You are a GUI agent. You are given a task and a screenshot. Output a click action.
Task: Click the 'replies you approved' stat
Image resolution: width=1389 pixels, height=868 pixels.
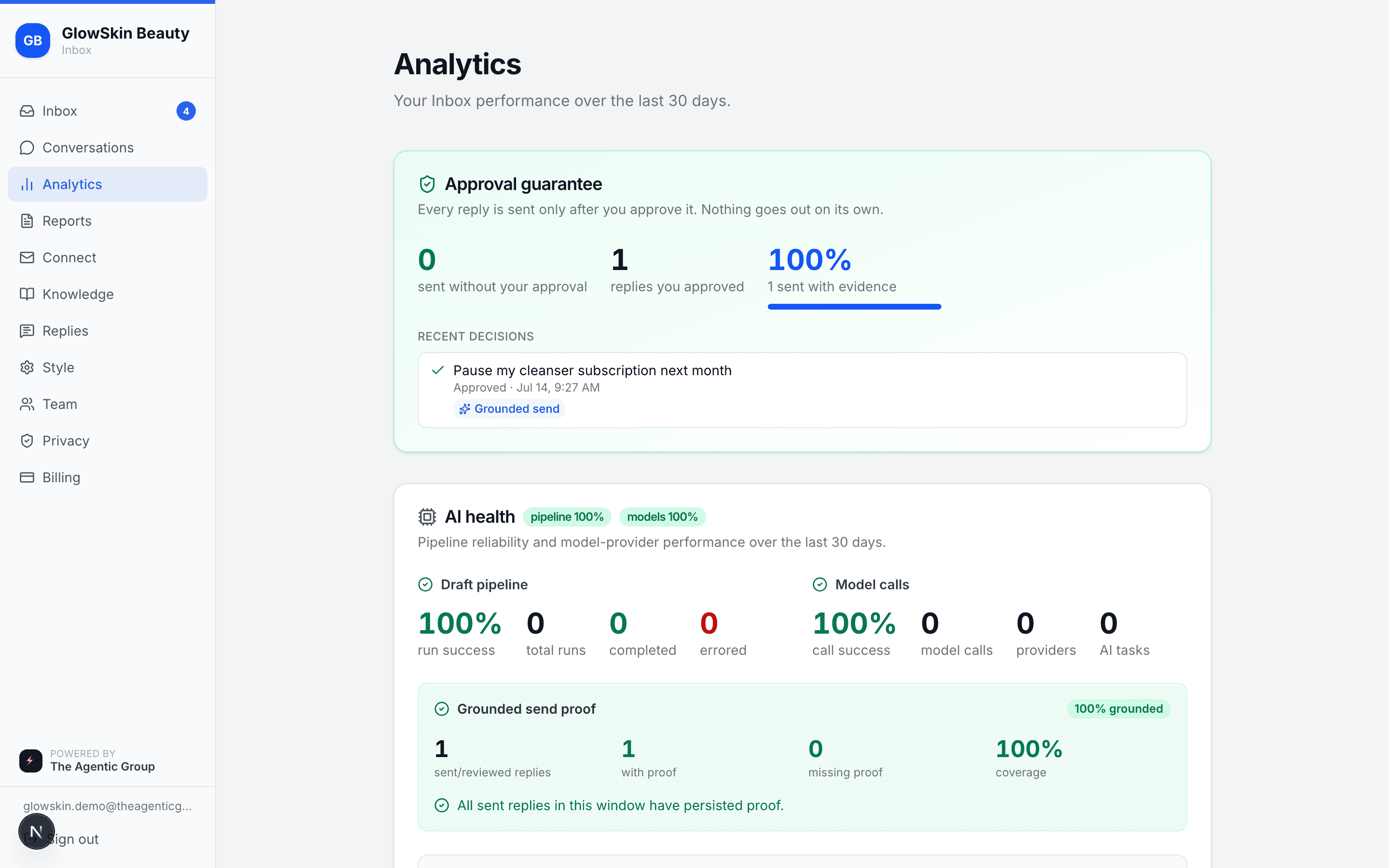coord(677,270)
